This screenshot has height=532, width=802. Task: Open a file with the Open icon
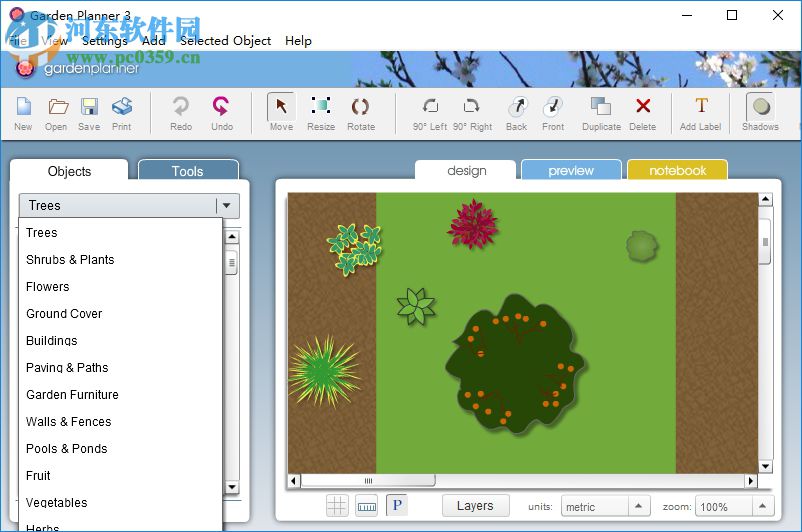(x=56, y=113)
